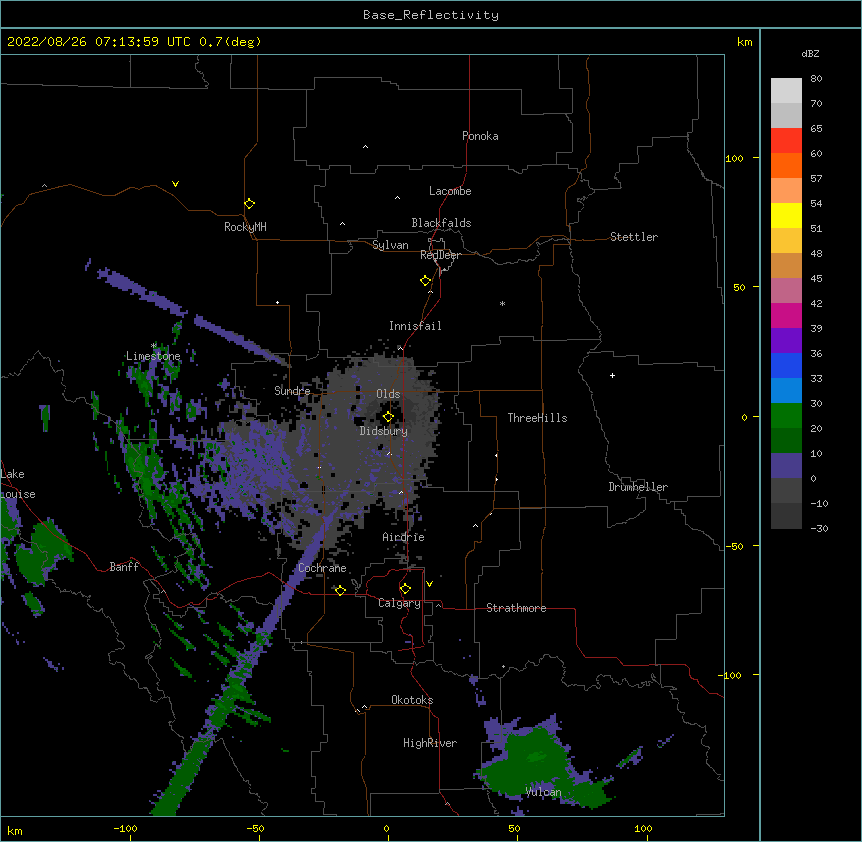Image resolution: width=862 pixels, height=842 pixels.
Task: Click the white plus marker north of Drumheller
Action: coord(612,375)
